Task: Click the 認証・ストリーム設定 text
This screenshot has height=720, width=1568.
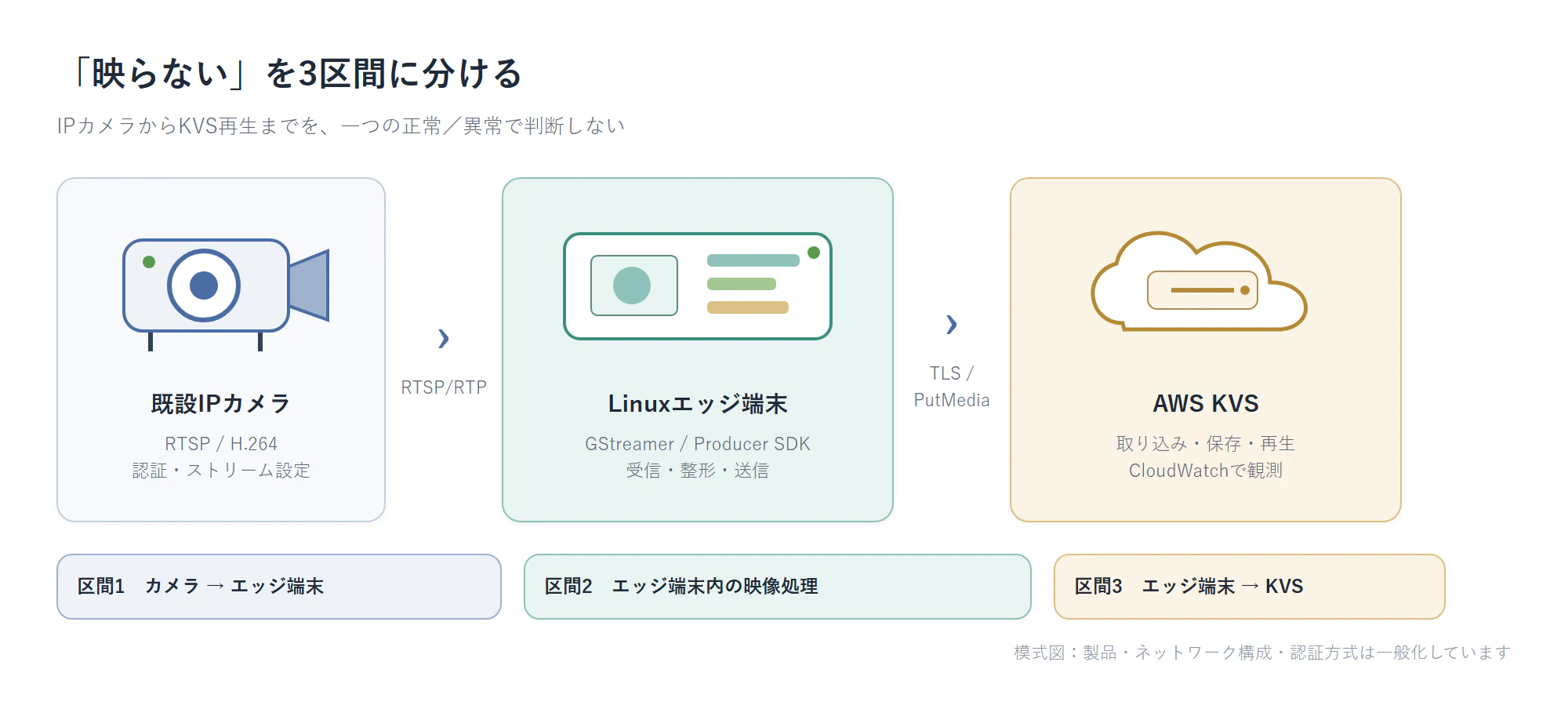Action: click(x=221, y=471)
